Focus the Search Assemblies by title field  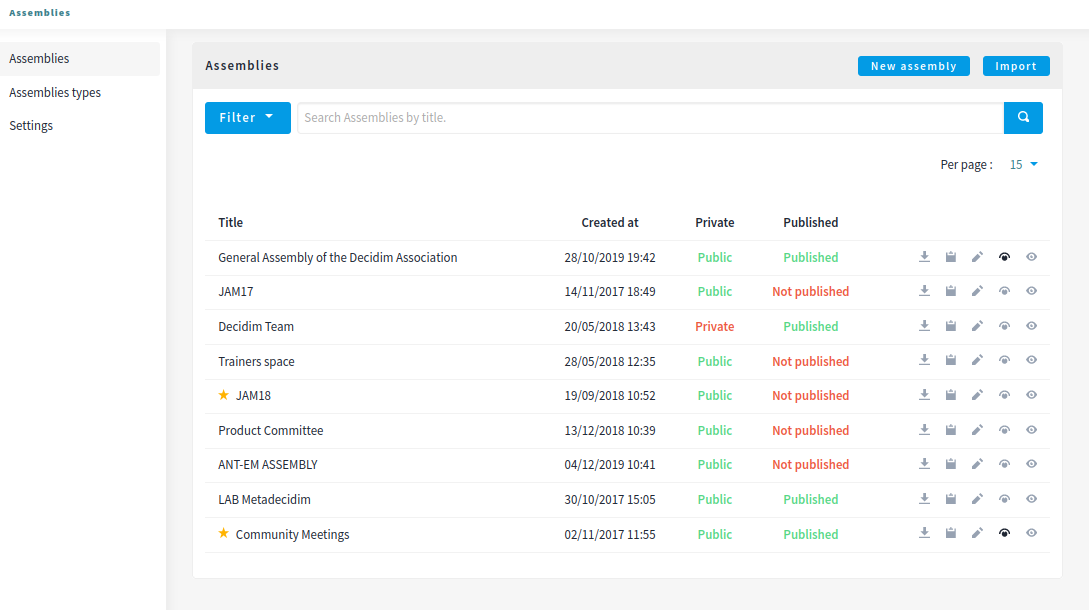click(650, 117)
